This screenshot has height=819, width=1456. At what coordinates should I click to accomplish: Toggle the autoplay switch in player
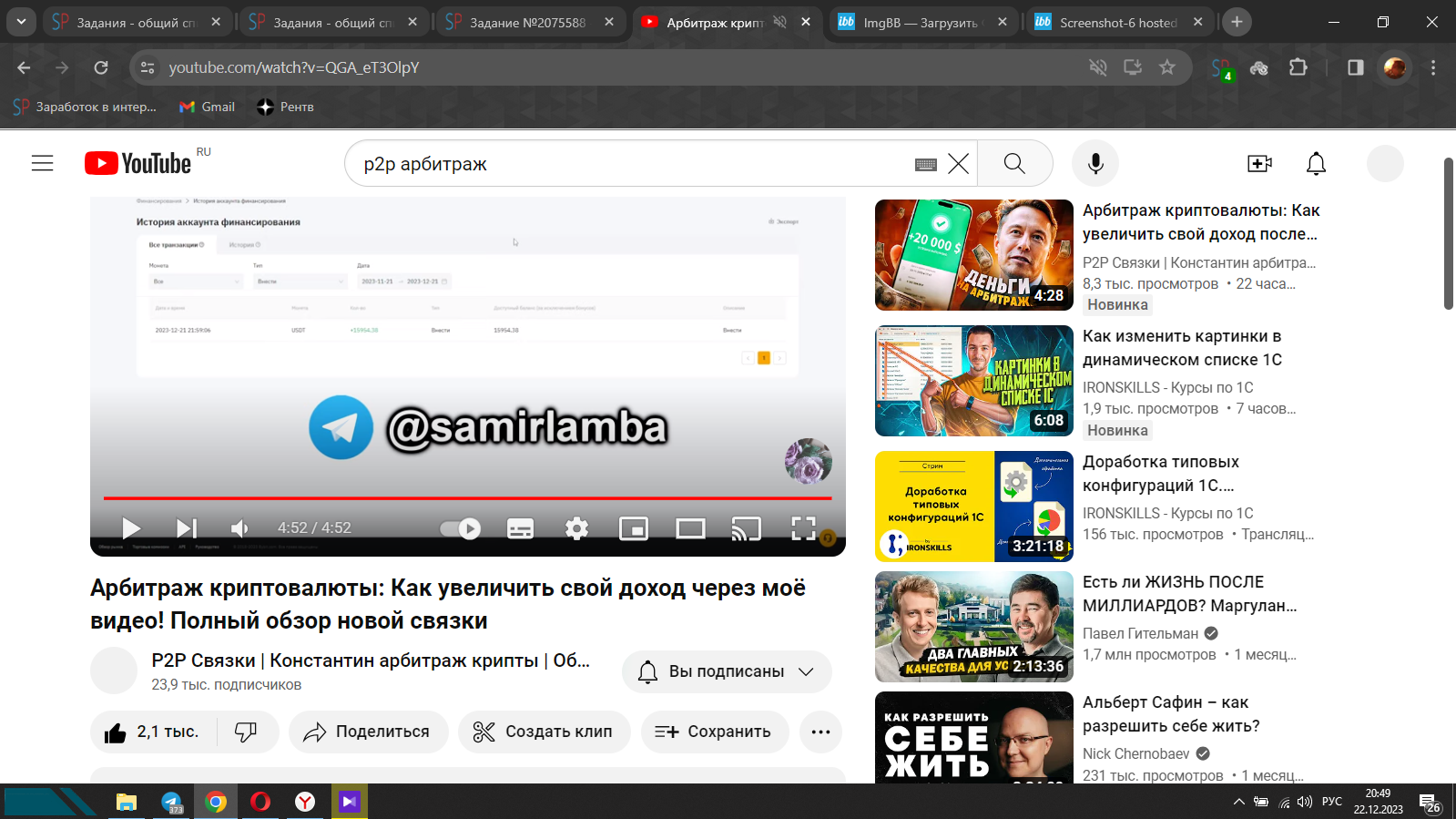(460, 528)
